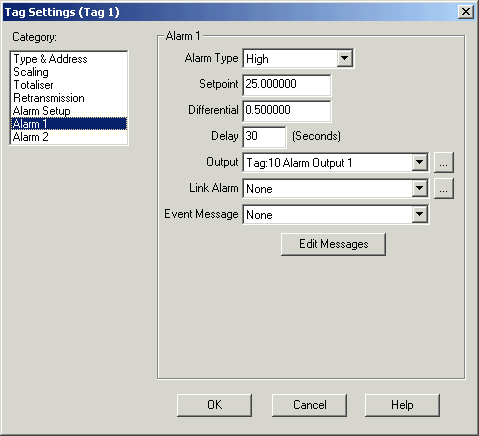Click the Cancel button
479x436 pixels.
[x=309, y=405]
